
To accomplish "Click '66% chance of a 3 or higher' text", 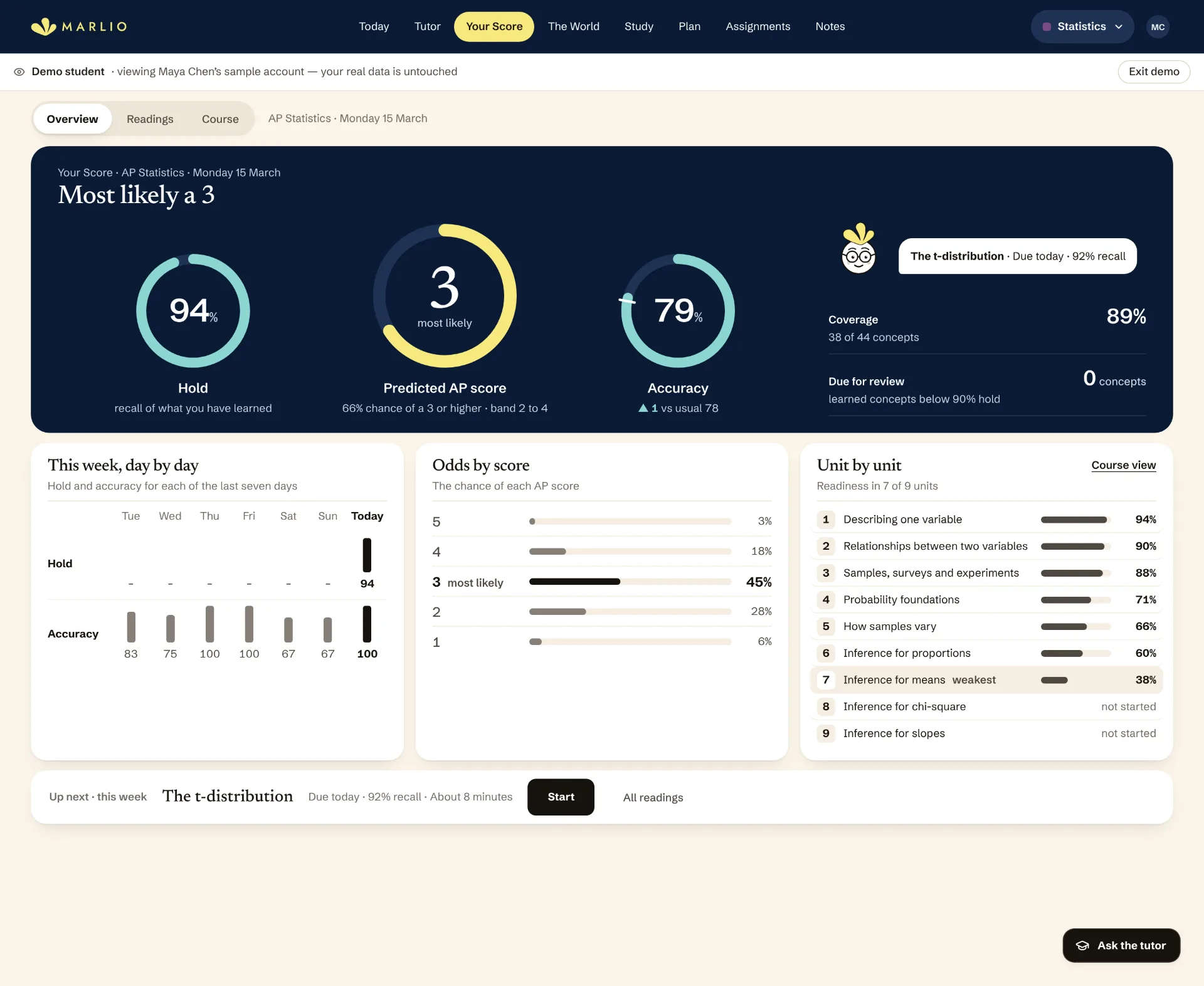I will 411,408.
